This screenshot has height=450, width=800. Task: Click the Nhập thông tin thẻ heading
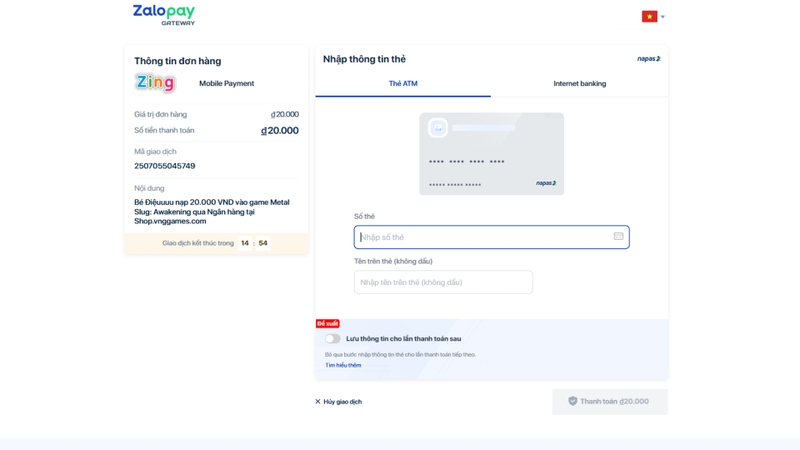pyautogui.click(x=364, y=59)
